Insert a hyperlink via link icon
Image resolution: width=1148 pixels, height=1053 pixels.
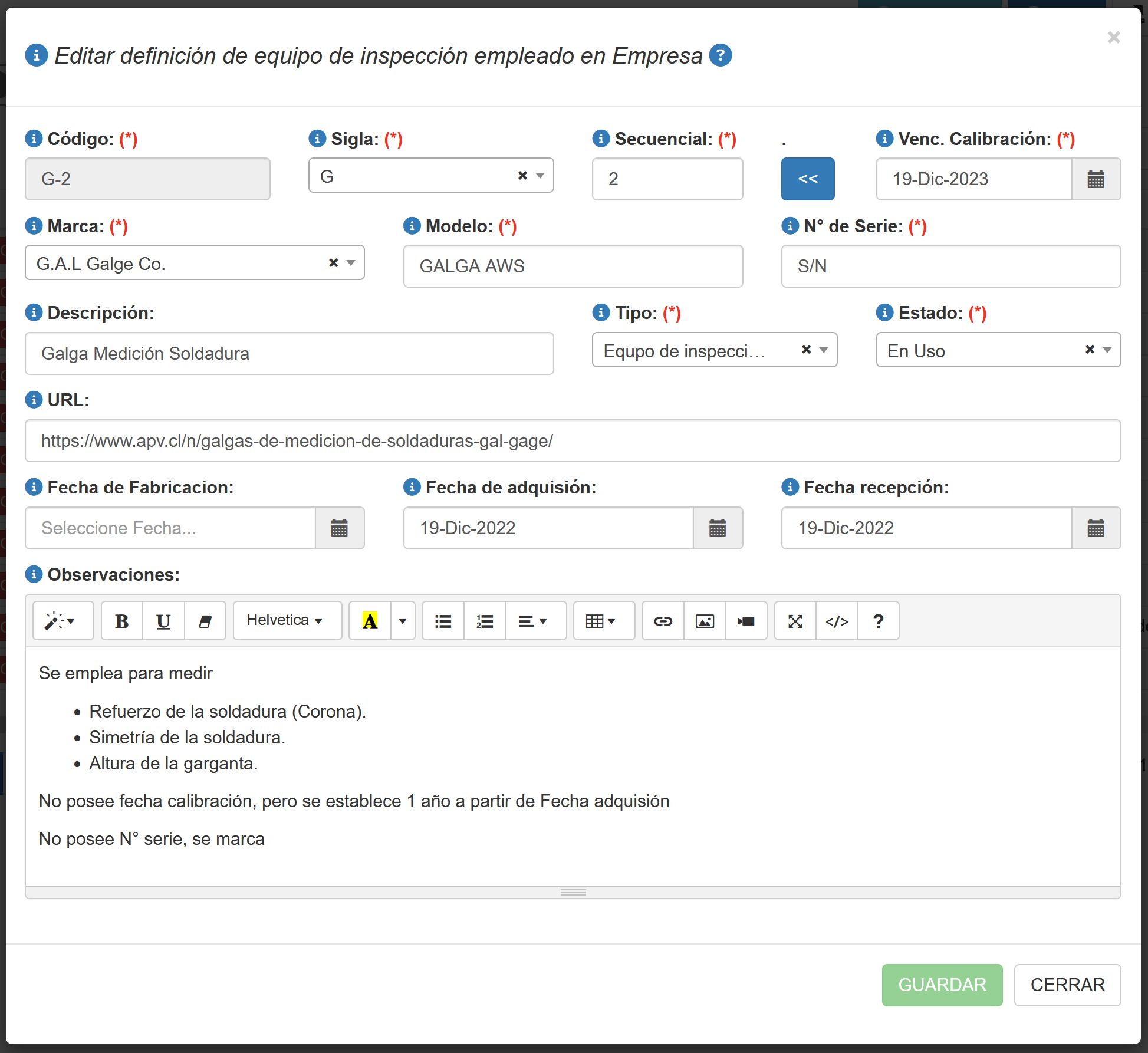(663, 621)
